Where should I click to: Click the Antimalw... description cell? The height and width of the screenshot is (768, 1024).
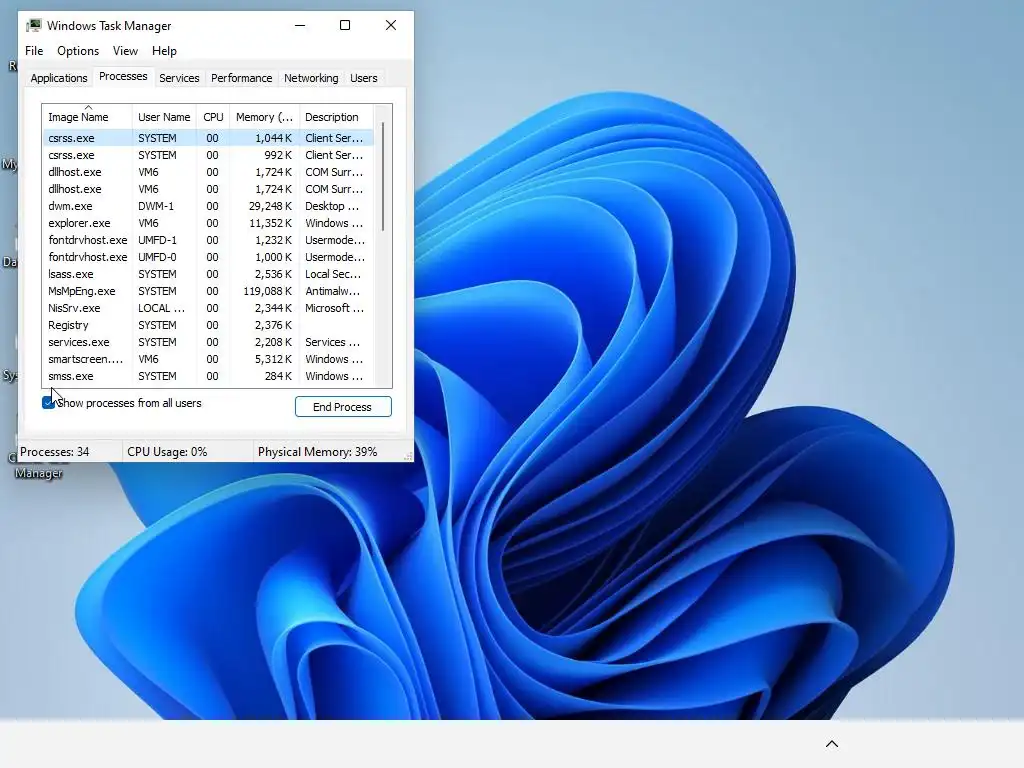pyautogui.click(x=332, y=291)
